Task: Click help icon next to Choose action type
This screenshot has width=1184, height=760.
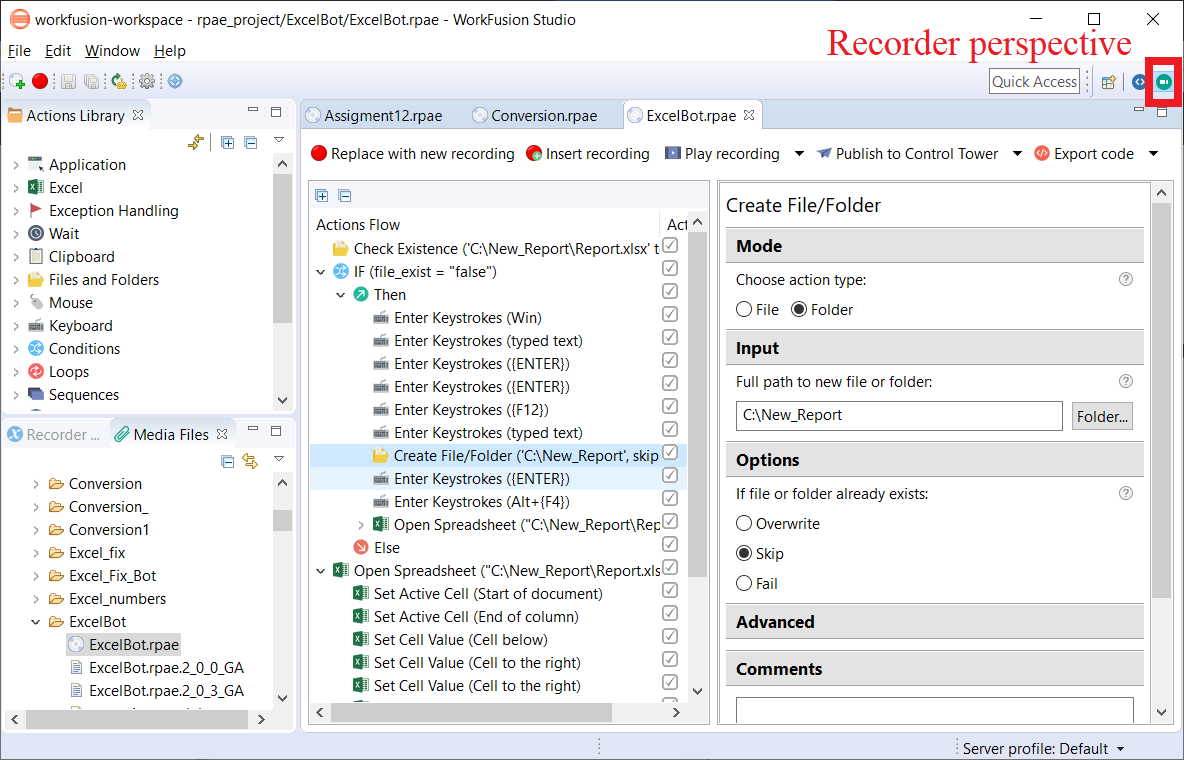Action: click(x=1125, y=280)
